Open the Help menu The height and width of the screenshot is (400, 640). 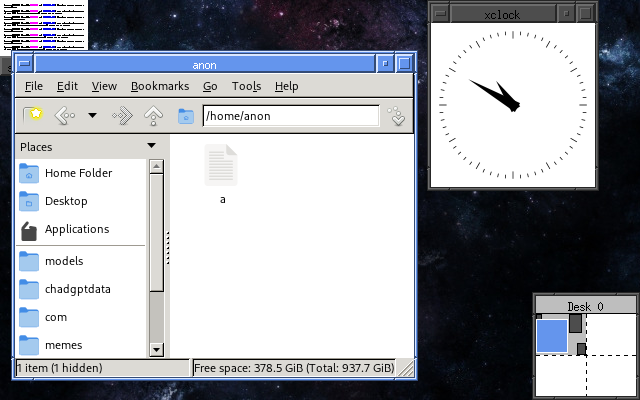tap(287, 86)
